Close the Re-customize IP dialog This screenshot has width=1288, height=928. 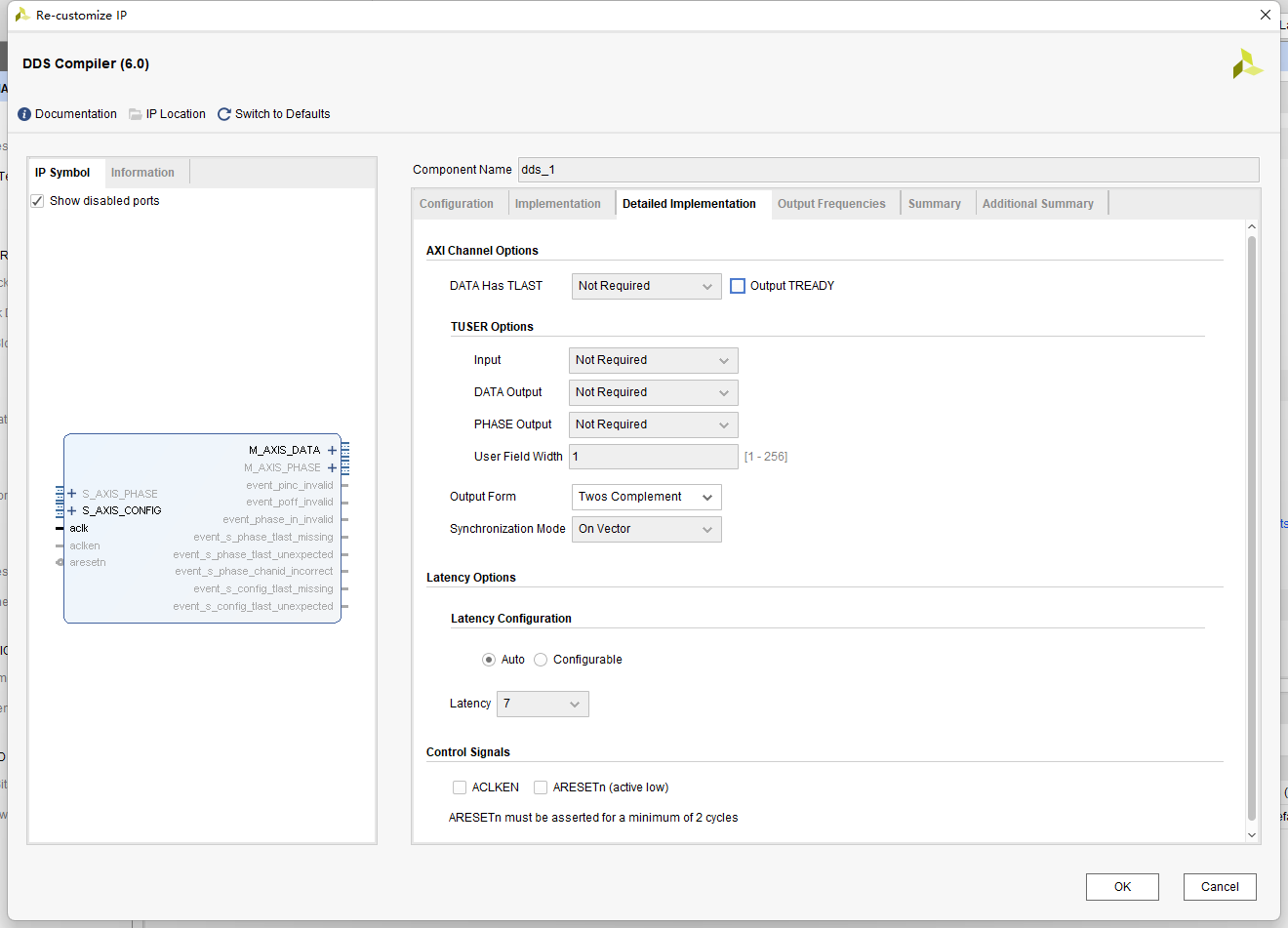(x=1266, y=15)
